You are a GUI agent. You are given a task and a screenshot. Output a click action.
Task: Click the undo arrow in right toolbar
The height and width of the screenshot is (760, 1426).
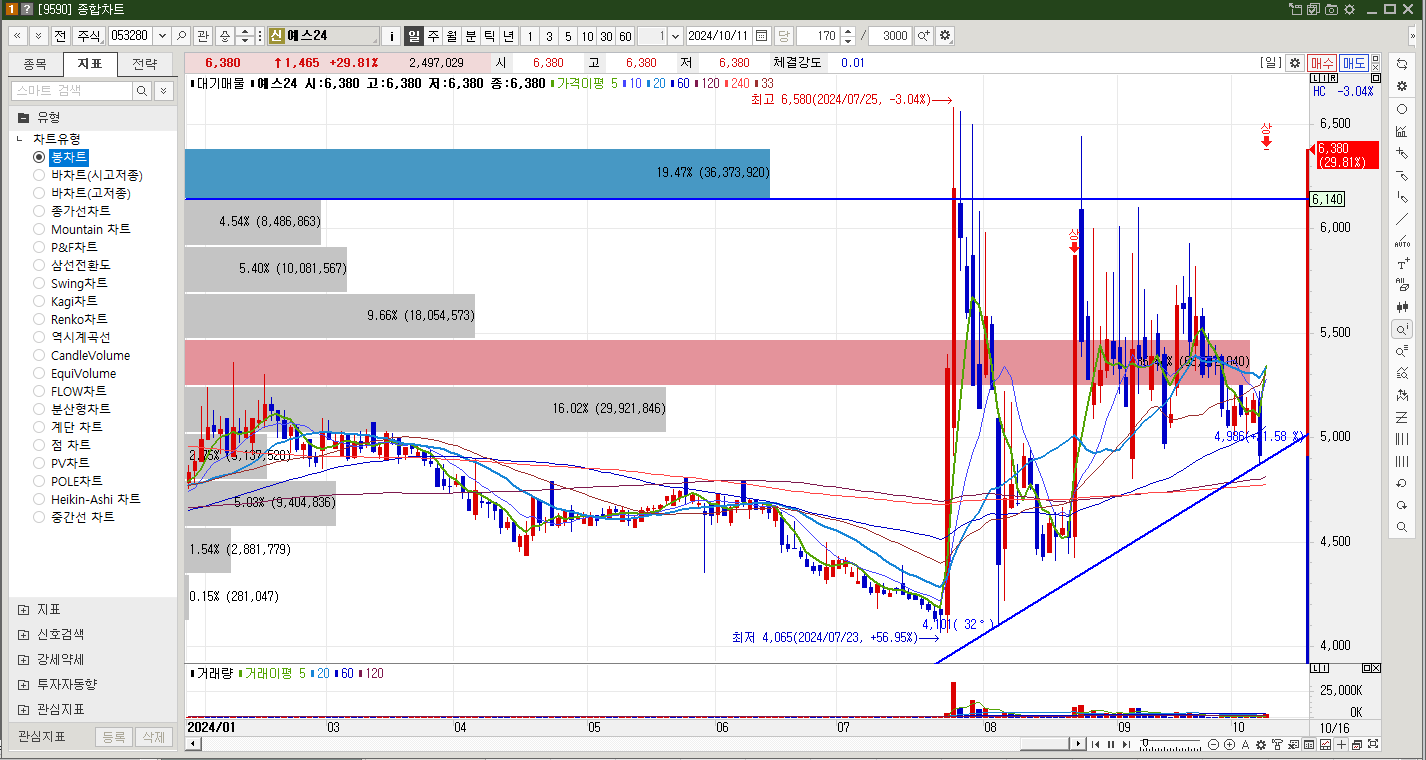tap(1402, 483)
